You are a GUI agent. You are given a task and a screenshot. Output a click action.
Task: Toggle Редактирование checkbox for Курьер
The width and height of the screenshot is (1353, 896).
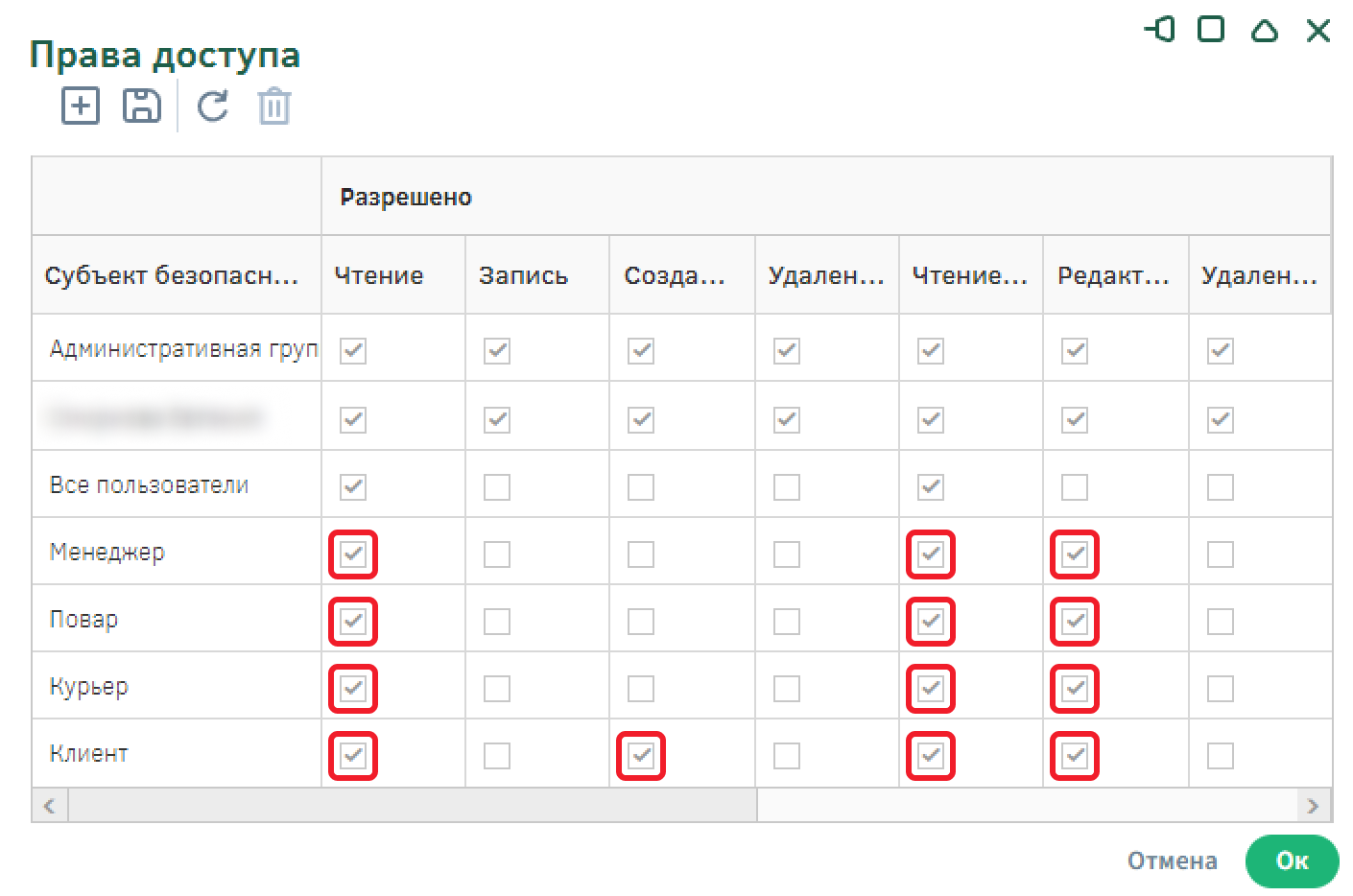(x=1075, y=689)
